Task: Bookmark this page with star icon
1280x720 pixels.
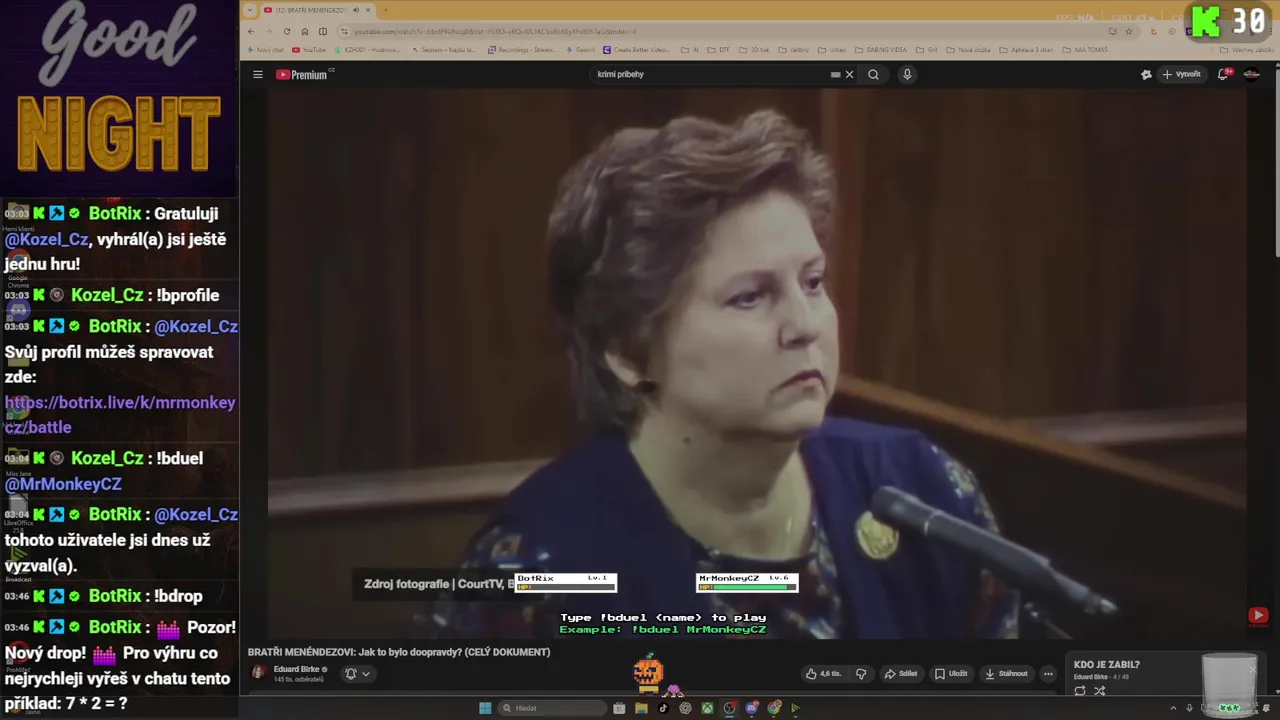Action: coord(1129,31)
